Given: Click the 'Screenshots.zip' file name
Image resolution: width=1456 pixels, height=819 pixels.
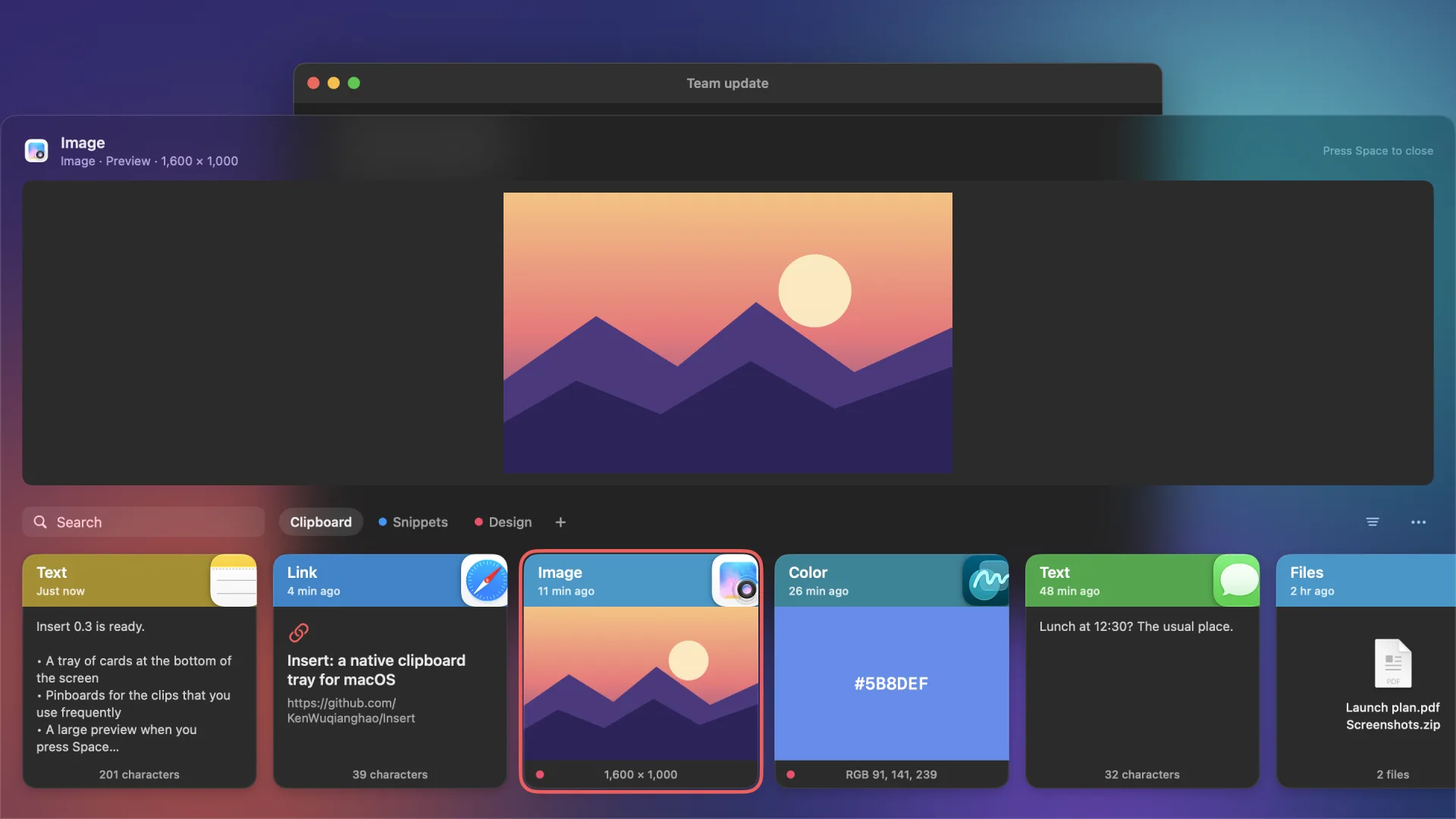Looking at the screenshot, I should [x=1392, y=725].
